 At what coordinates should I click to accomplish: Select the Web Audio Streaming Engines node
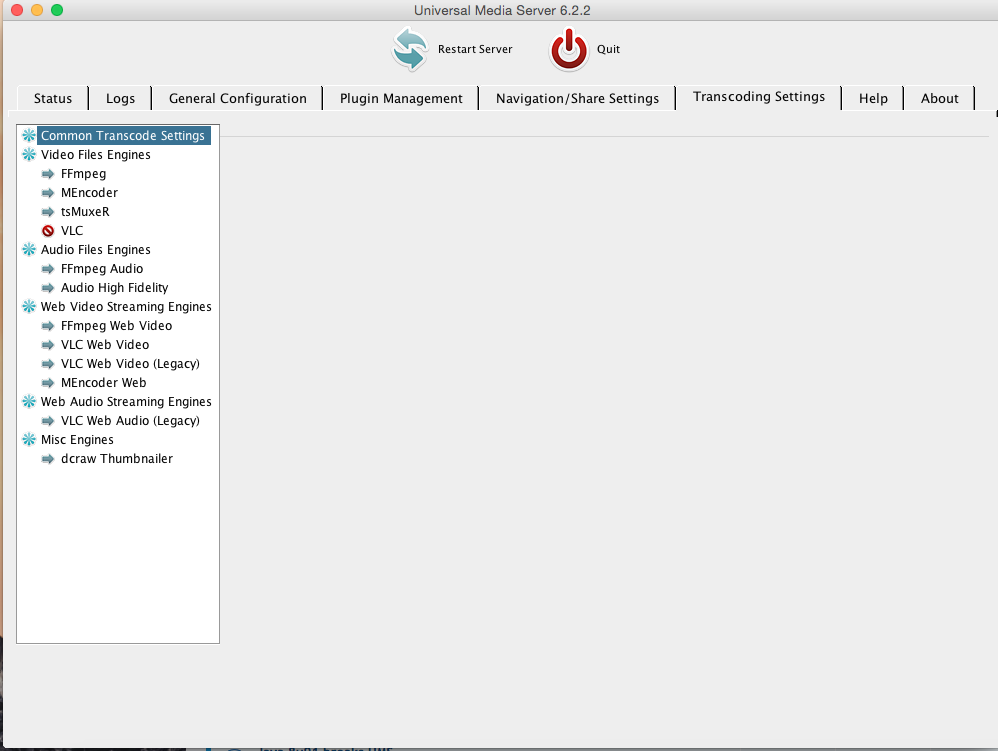tap(126, 402)
